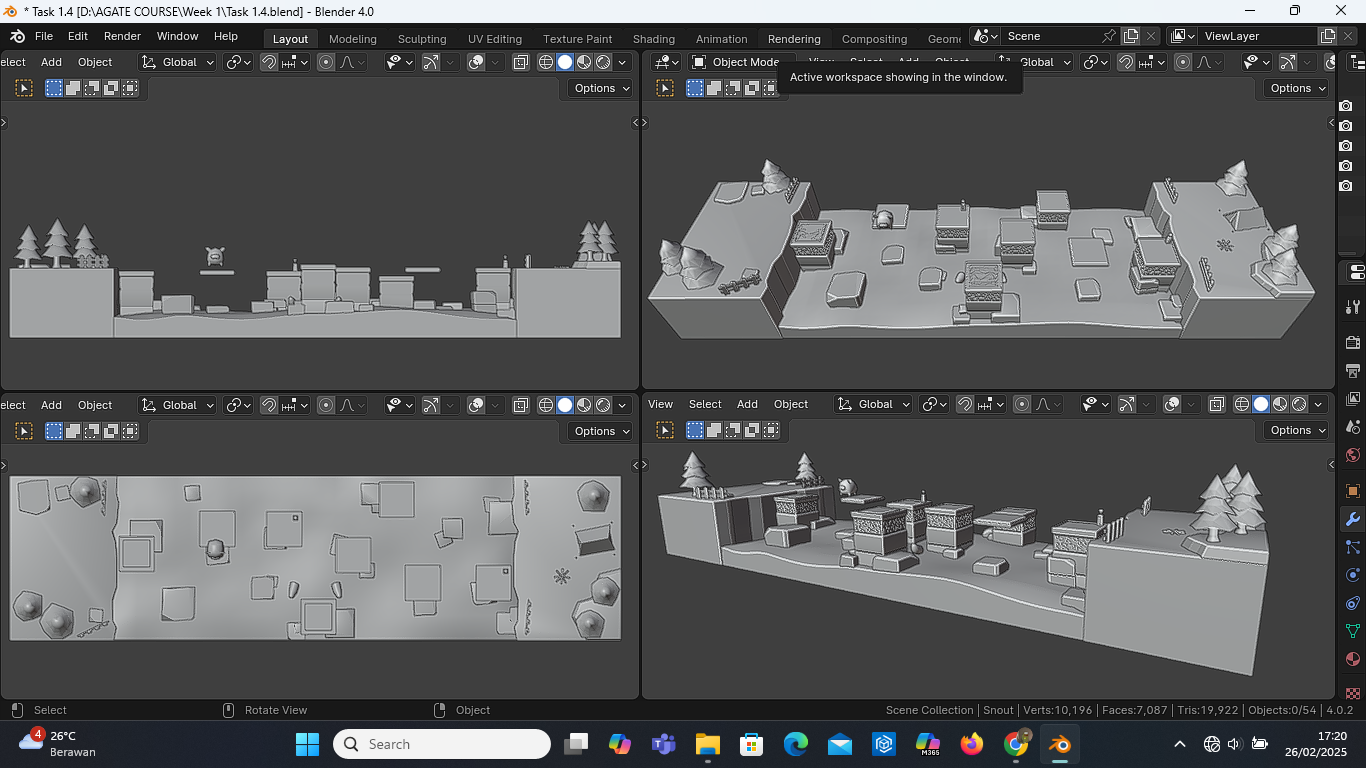This screenshot has height=768, width=1366.
Task: Click the Windows taskbar Search box
Action: pos(442,744)
